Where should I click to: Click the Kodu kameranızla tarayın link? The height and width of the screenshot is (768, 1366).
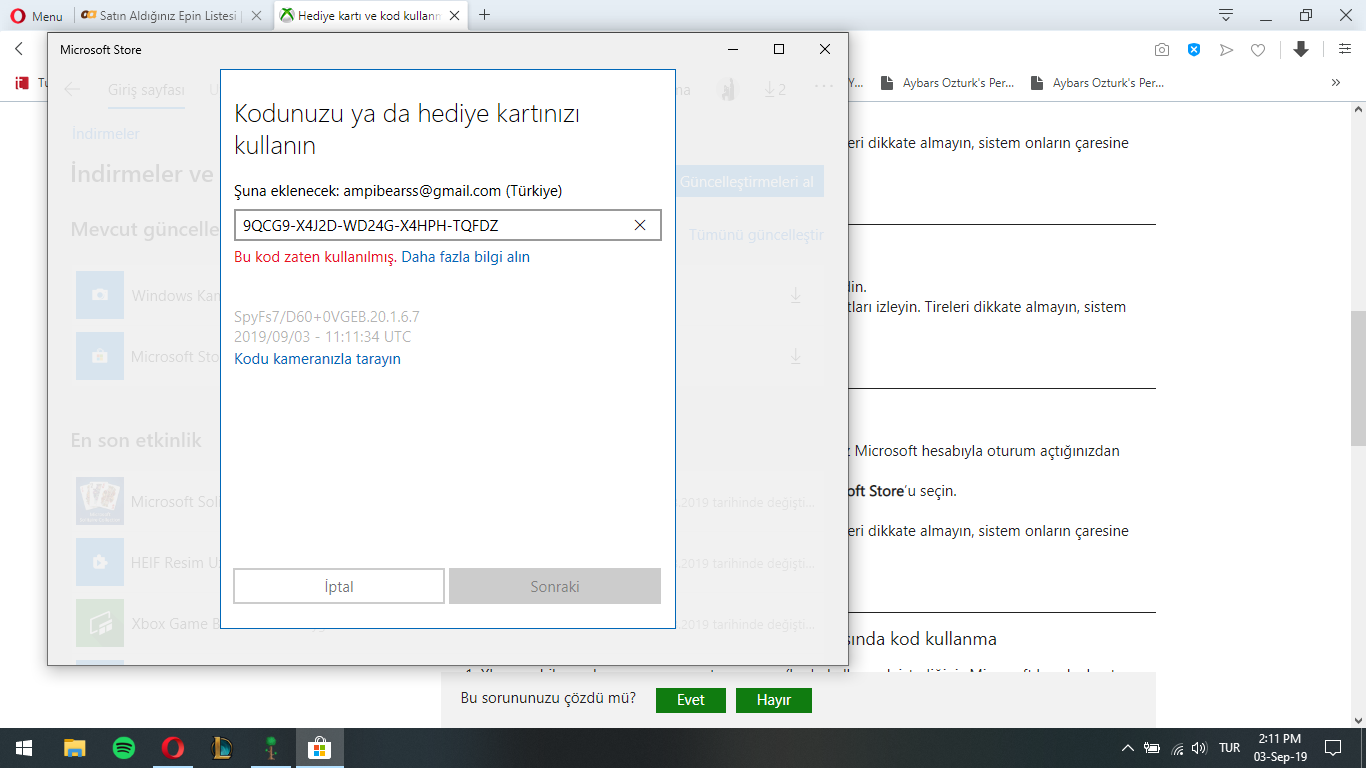pos(317,359)
